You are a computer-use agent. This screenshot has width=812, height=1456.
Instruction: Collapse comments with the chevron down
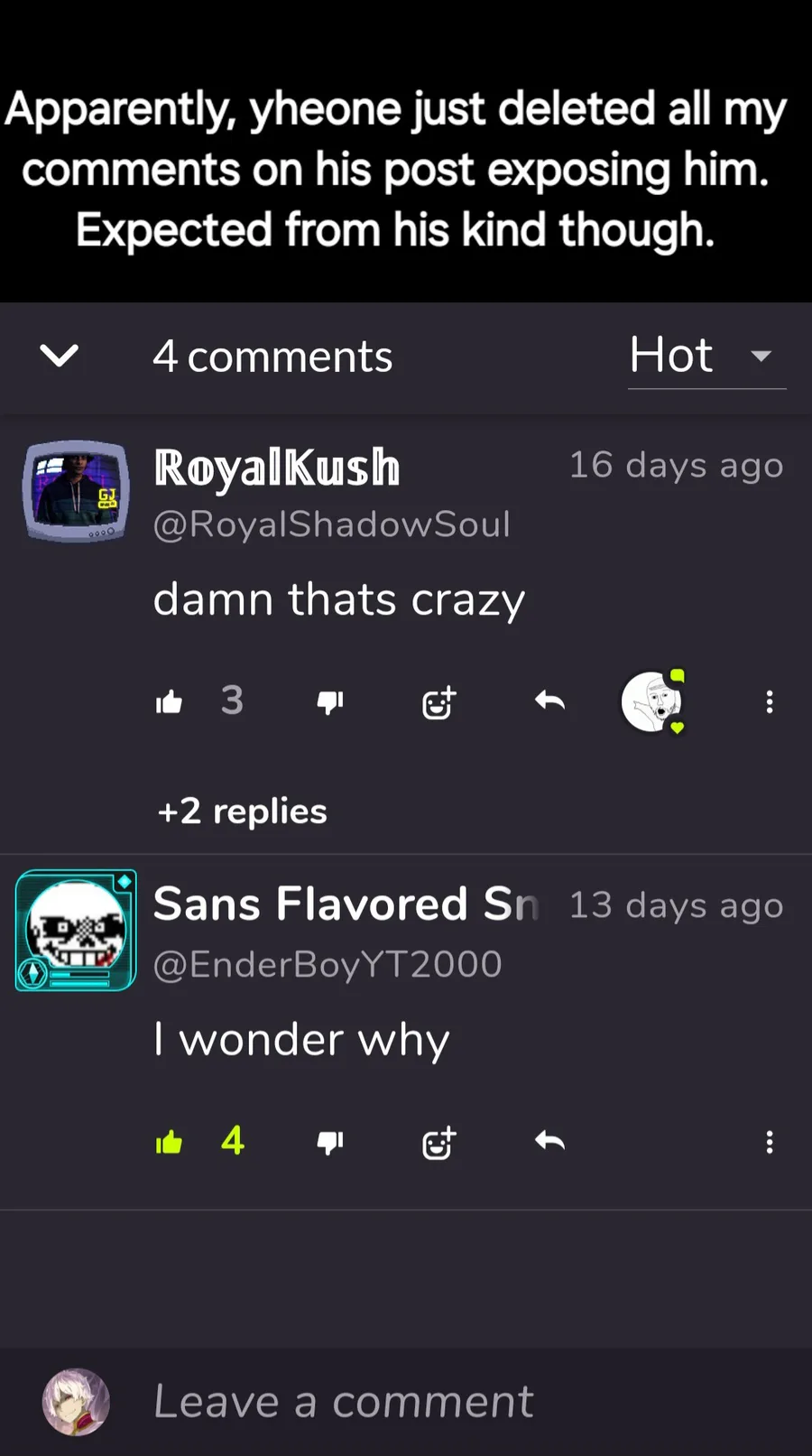60,356
